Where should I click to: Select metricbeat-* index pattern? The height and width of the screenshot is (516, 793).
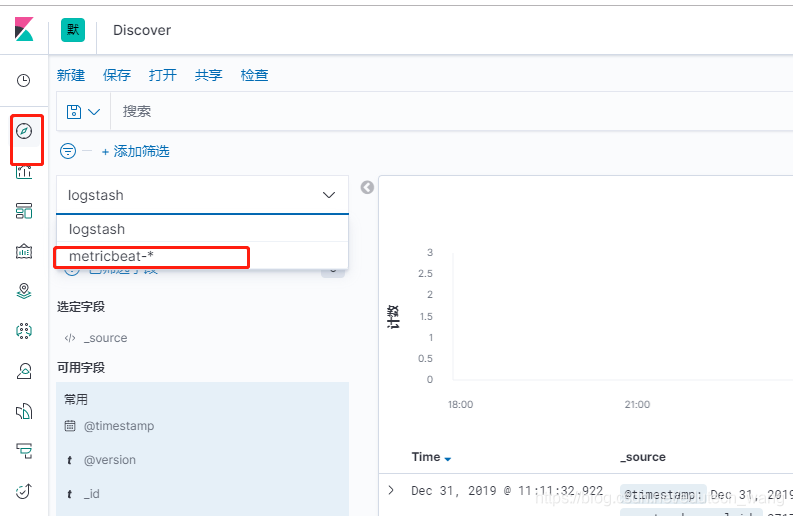click(x=202, y=256)
